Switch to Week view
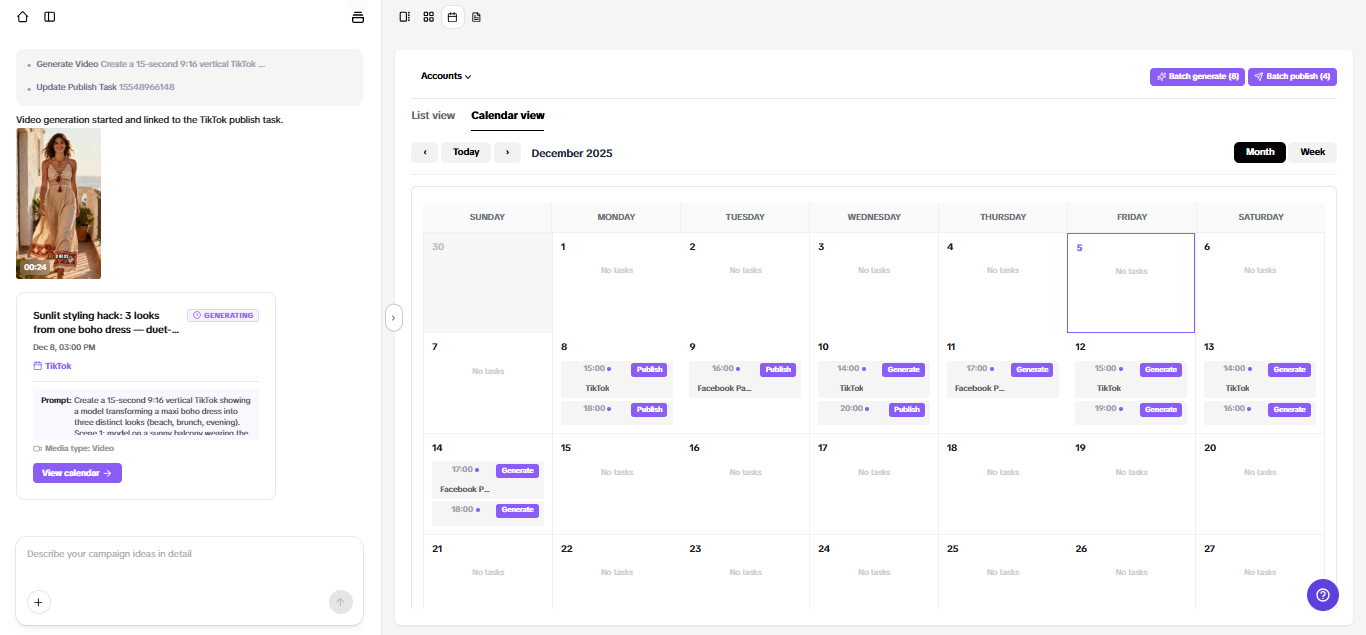Screen dimensions: 1366x635 pyautogui.click(x=1312, y=152)
